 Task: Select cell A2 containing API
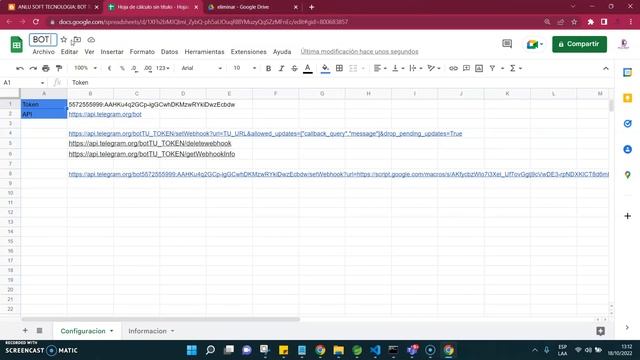[x=44, y=114]
